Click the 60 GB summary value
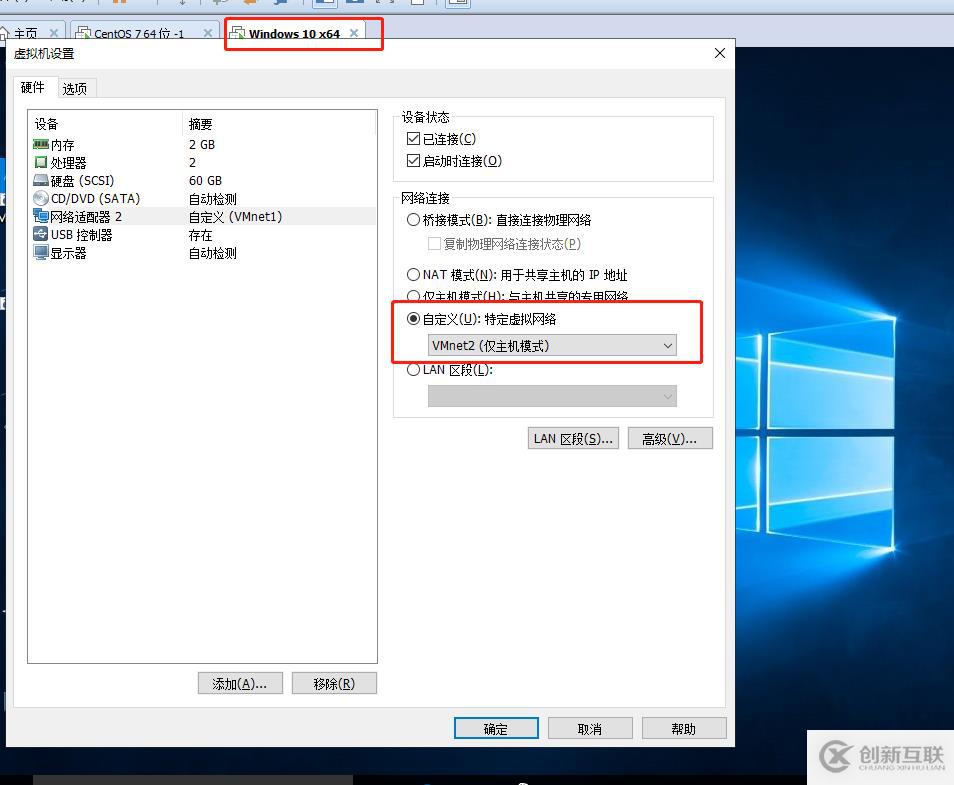This screenshot has height=785, width=954. [x=206, y=181]
